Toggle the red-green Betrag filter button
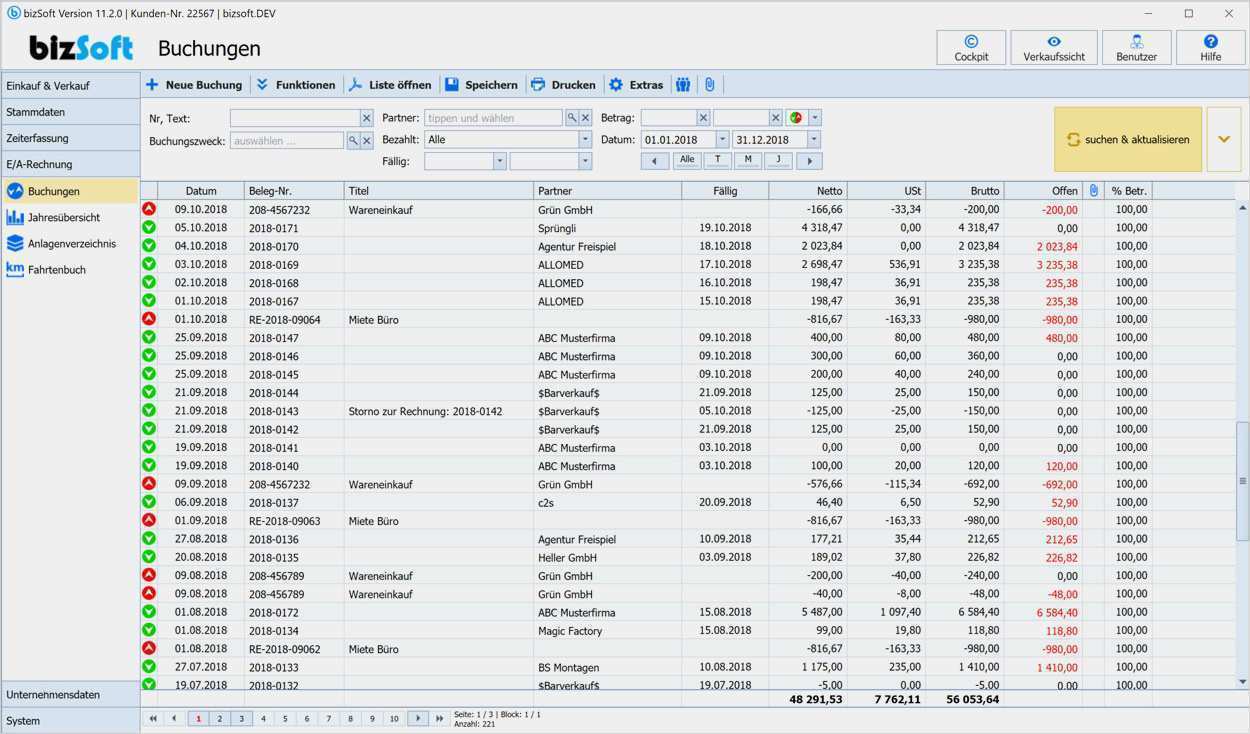 point(796,118)
